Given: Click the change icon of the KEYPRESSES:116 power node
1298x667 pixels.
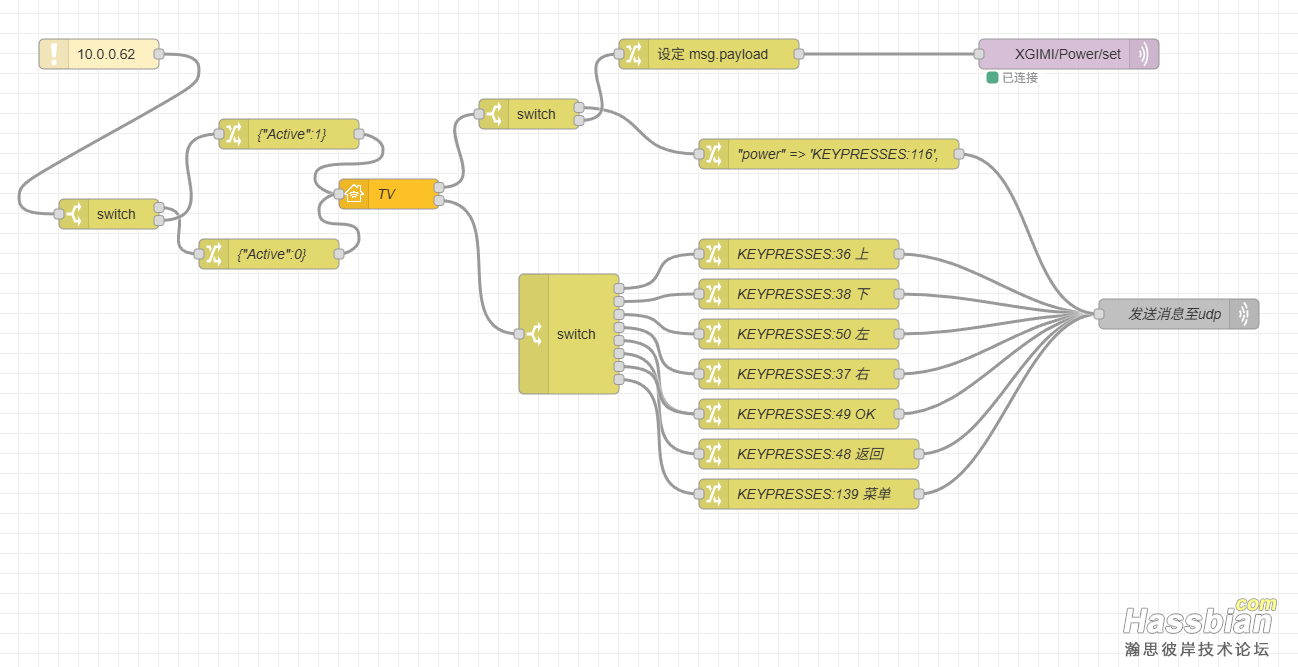Looking at the screenshot, I should pos(714,154).
